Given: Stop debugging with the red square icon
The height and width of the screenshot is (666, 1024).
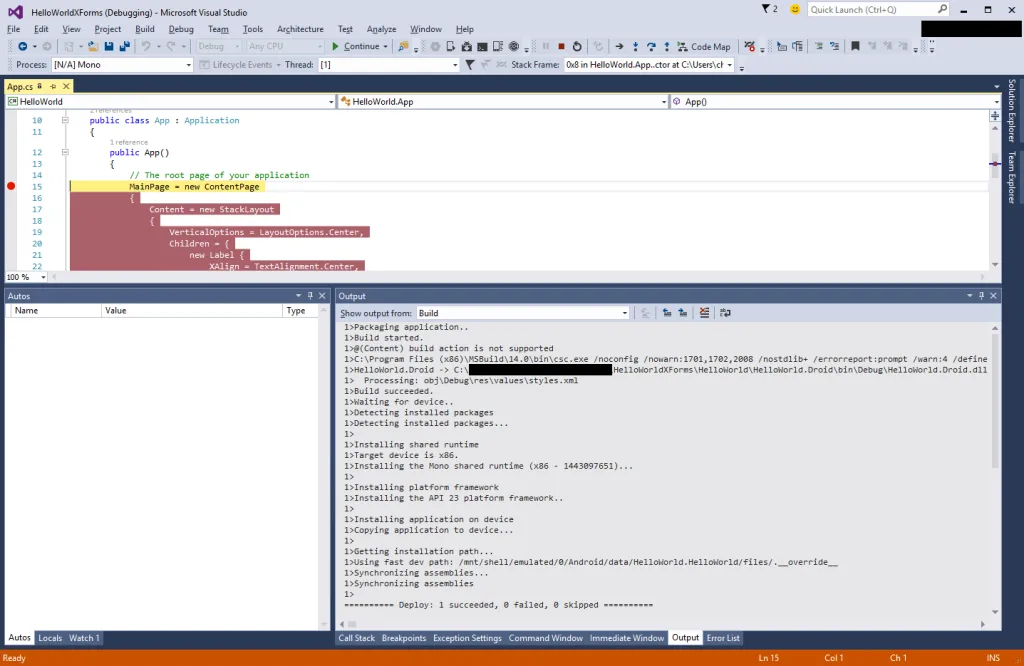Looking at the screenshot, I should (x=561, y=46).
